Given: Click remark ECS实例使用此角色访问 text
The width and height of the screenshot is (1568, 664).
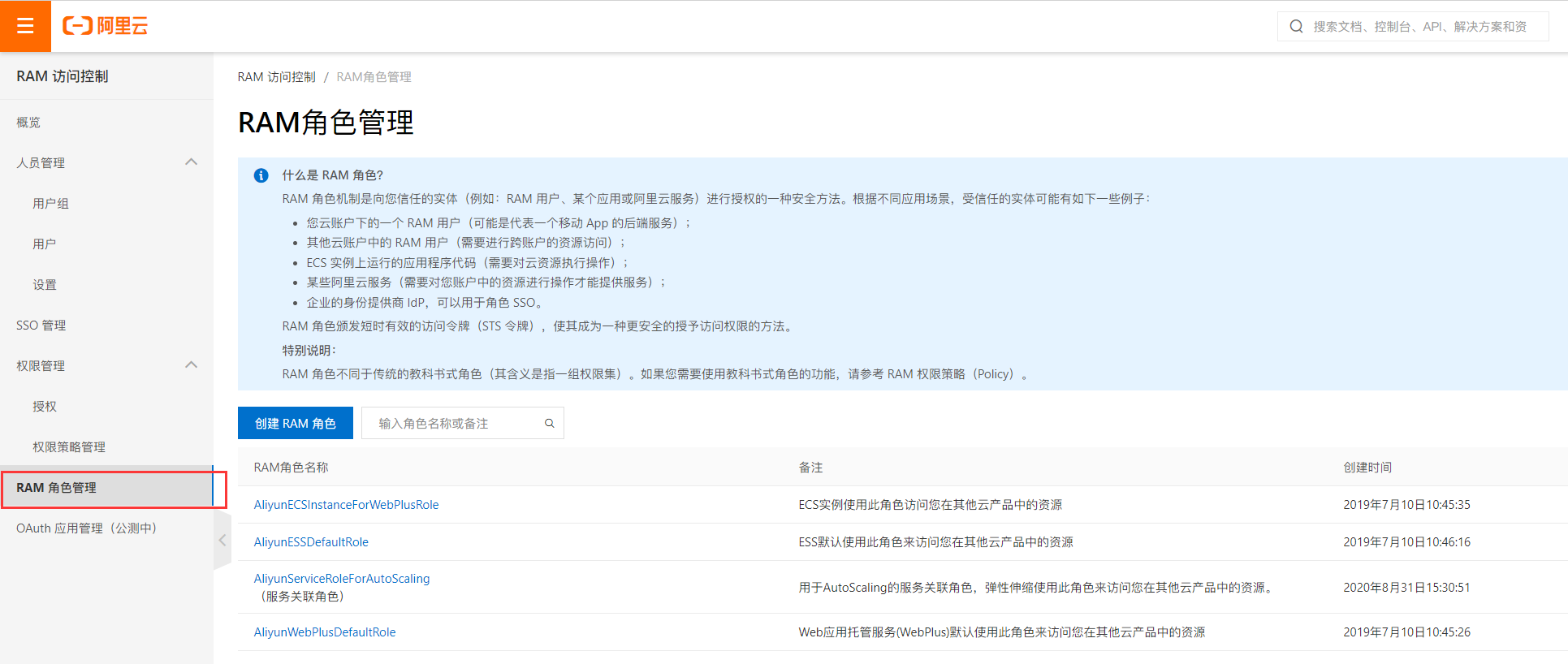Looking at the screenshot, I should [x=931, y=505].
